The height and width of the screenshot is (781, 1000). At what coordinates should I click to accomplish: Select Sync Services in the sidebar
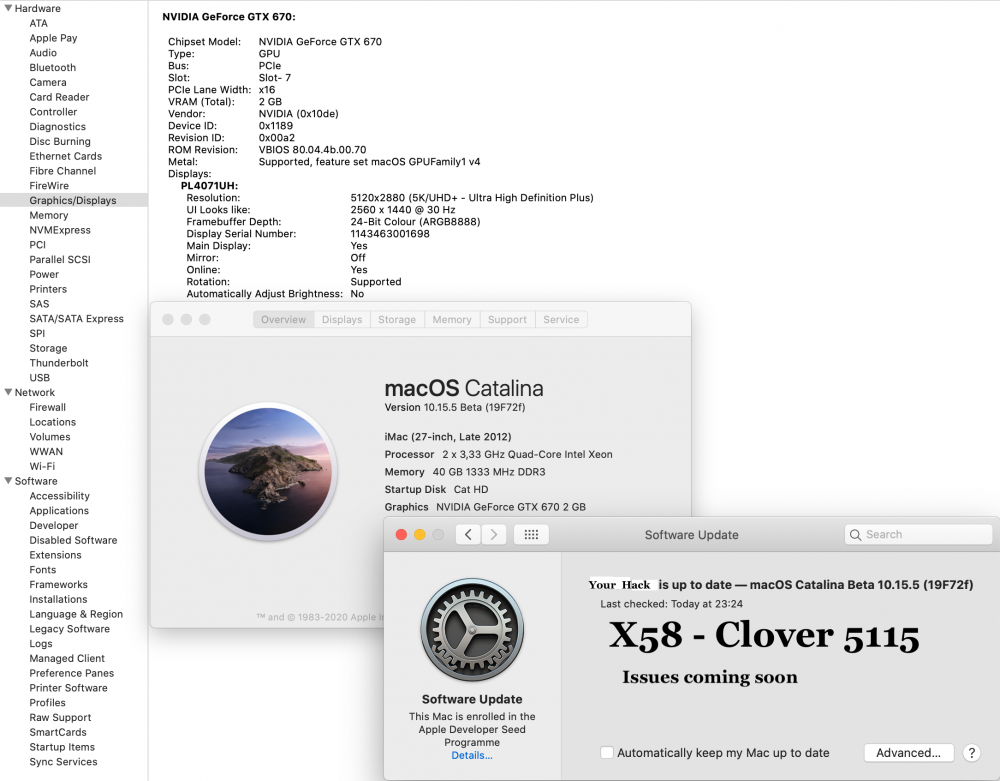(x=63, y=761)
